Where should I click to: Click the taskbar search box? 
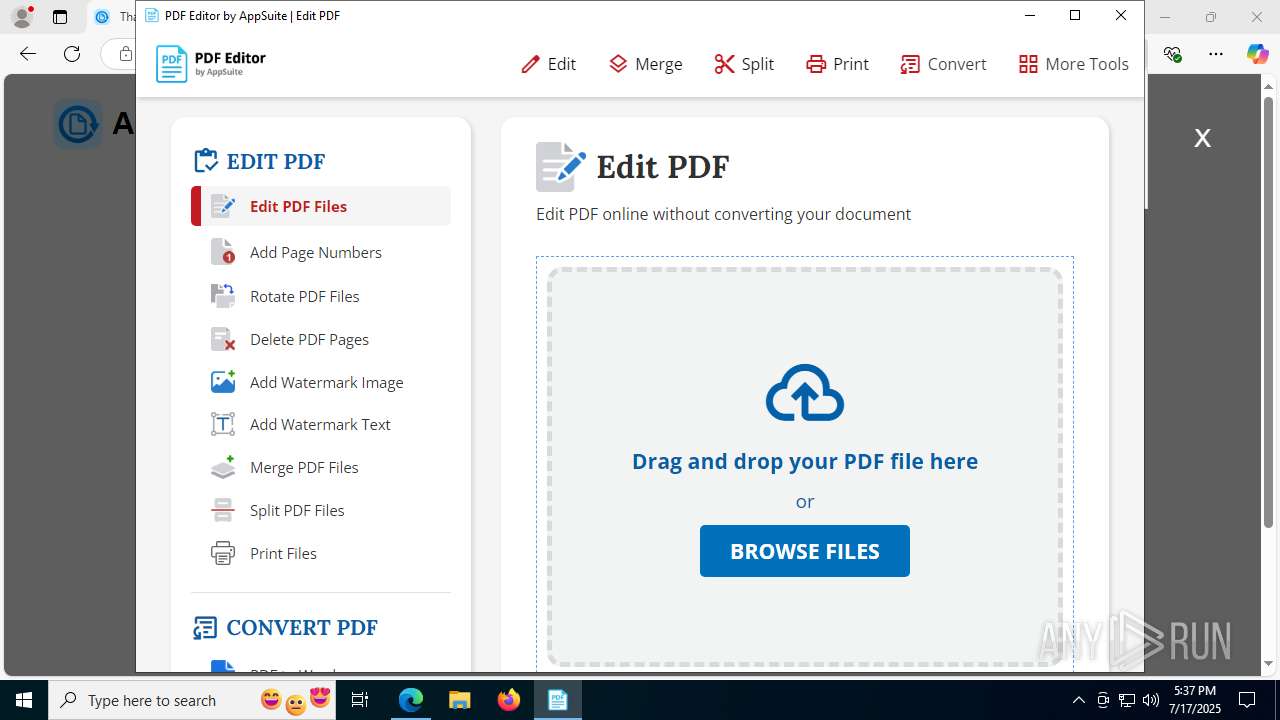(x=193, y=700)
